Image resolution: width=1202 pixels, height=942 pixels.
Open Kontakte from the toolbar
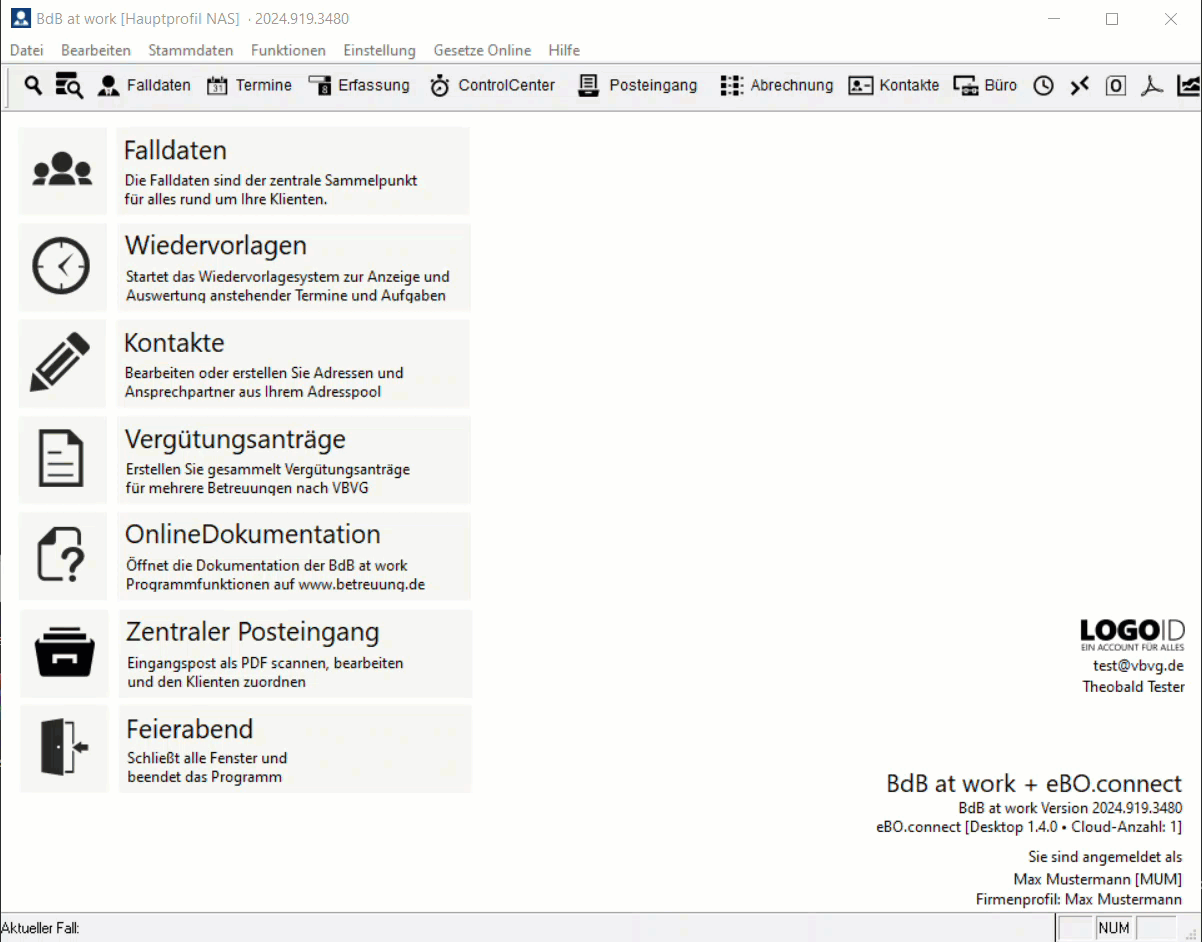coord(894,86)
